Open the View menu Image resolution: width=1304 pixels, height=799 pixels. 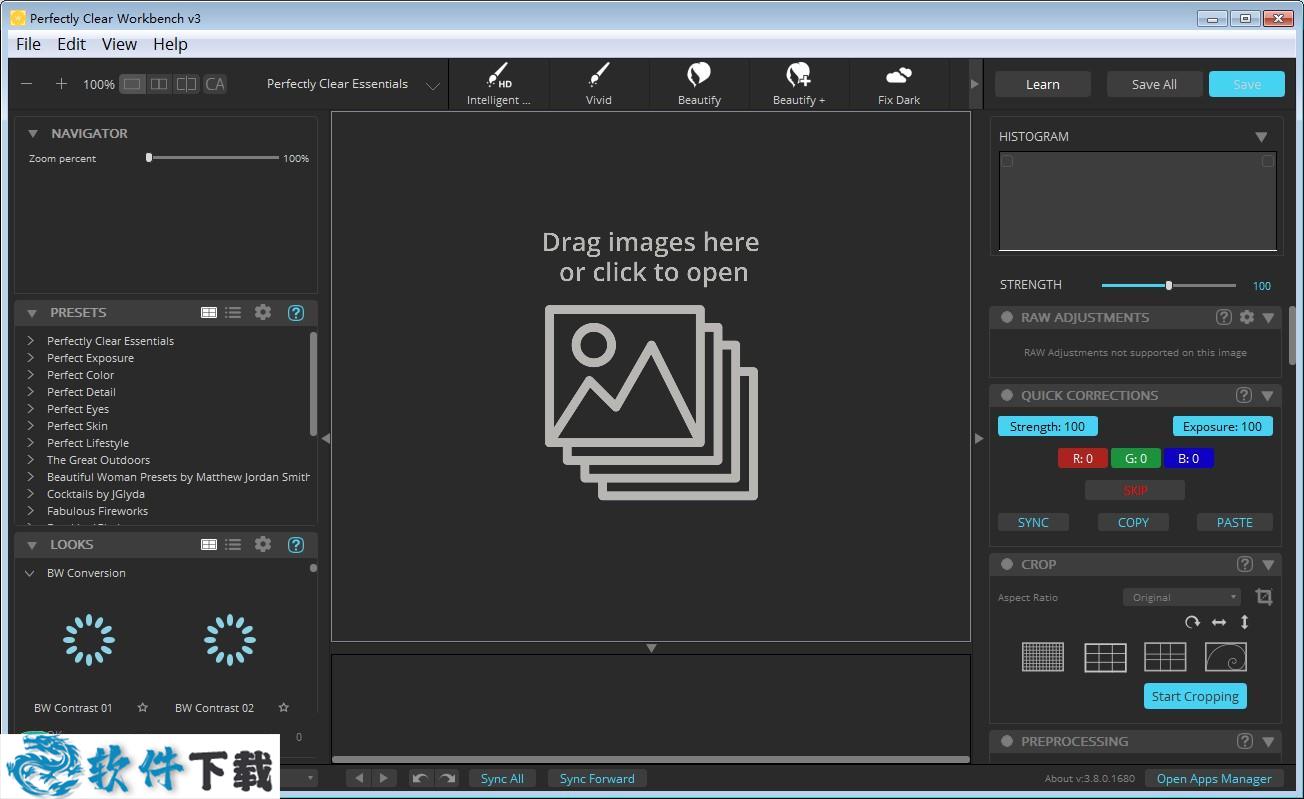(x=119, y=44)
